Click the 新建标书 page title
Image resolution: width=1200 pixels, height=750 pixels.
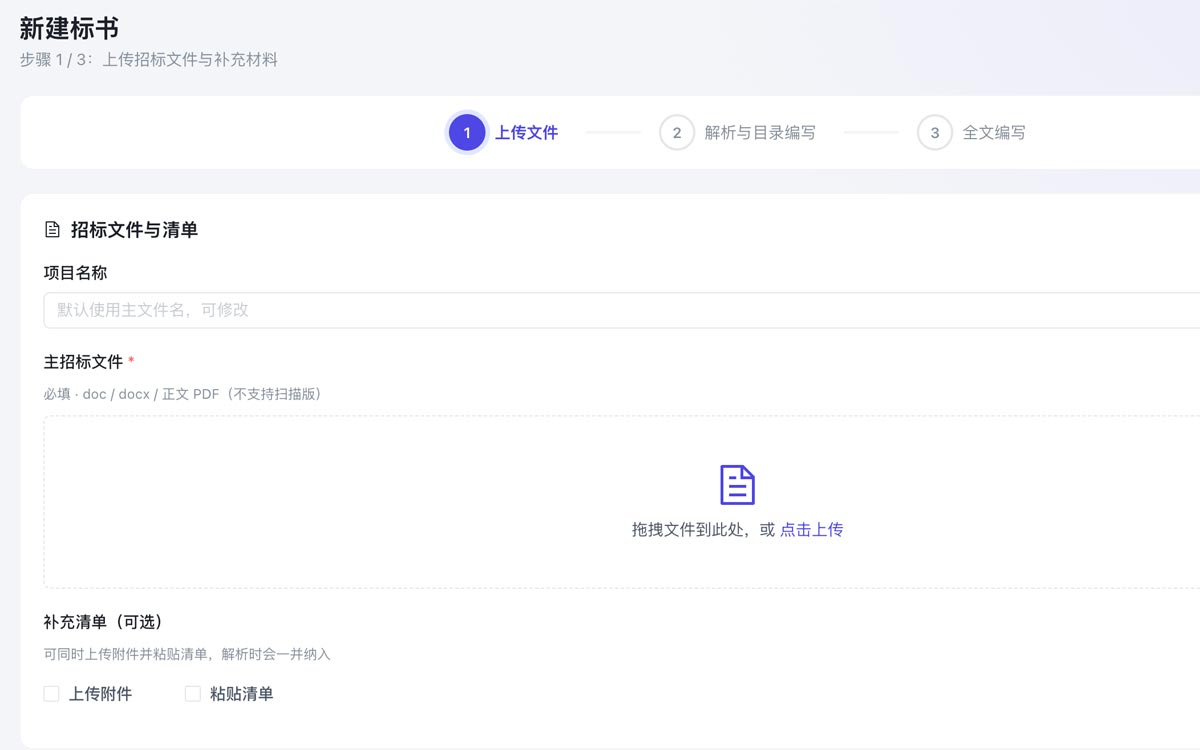(x=69, y=28)
